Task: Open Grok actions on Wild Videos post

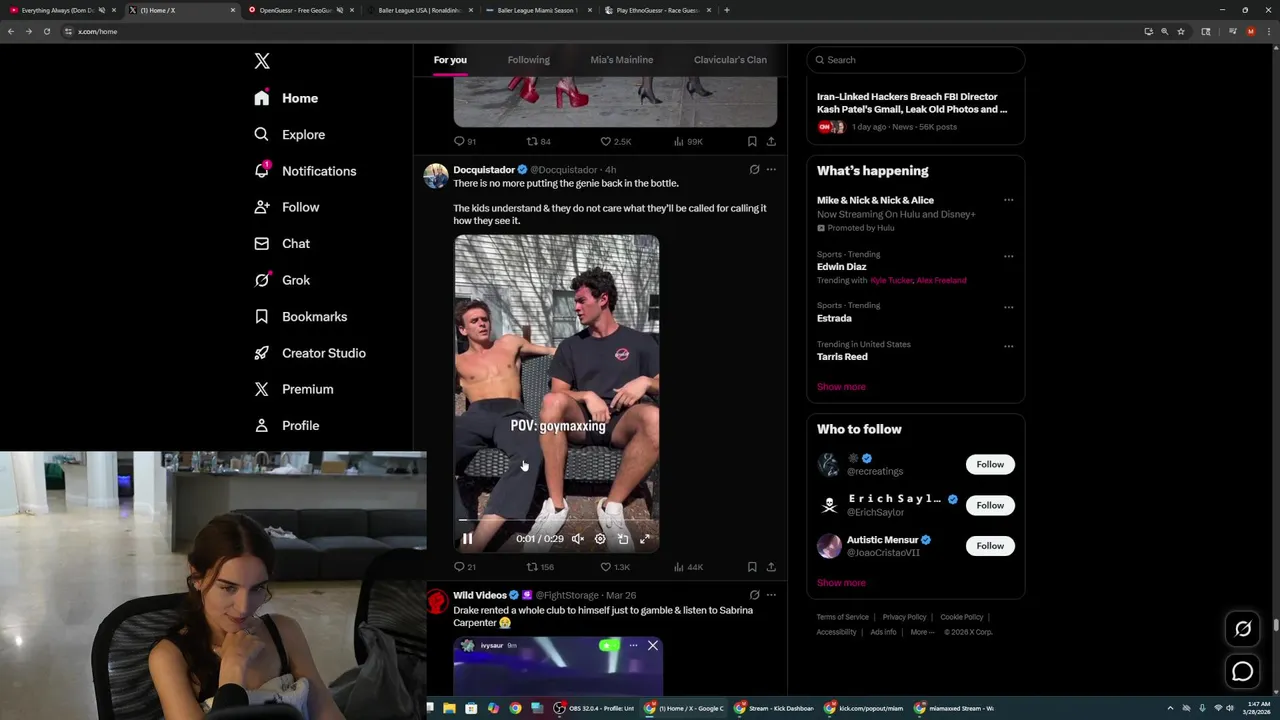Action: (754, 595)
